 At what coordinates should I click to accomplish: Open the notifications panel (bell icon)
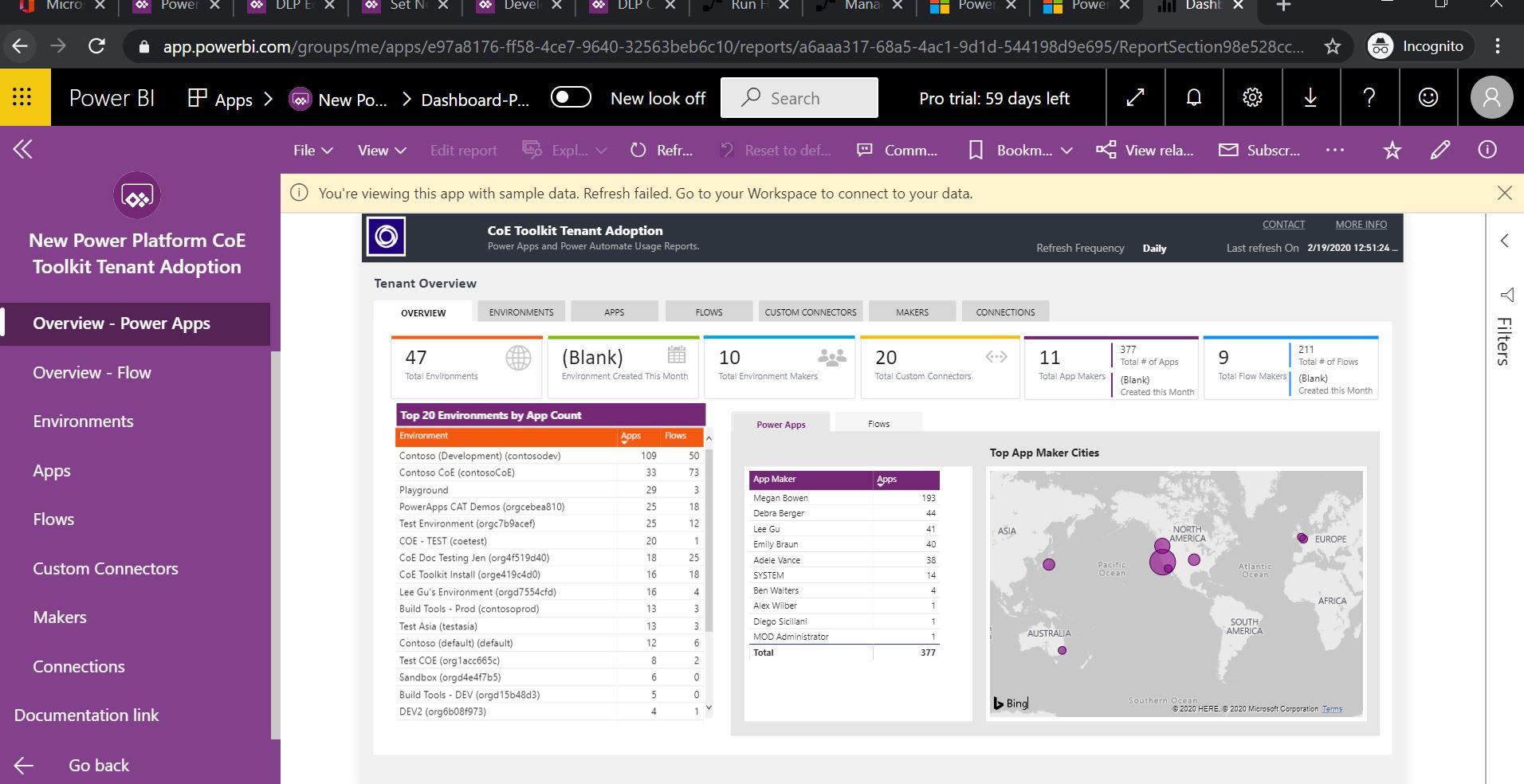pyautogui.click(x=1193, y=97)
